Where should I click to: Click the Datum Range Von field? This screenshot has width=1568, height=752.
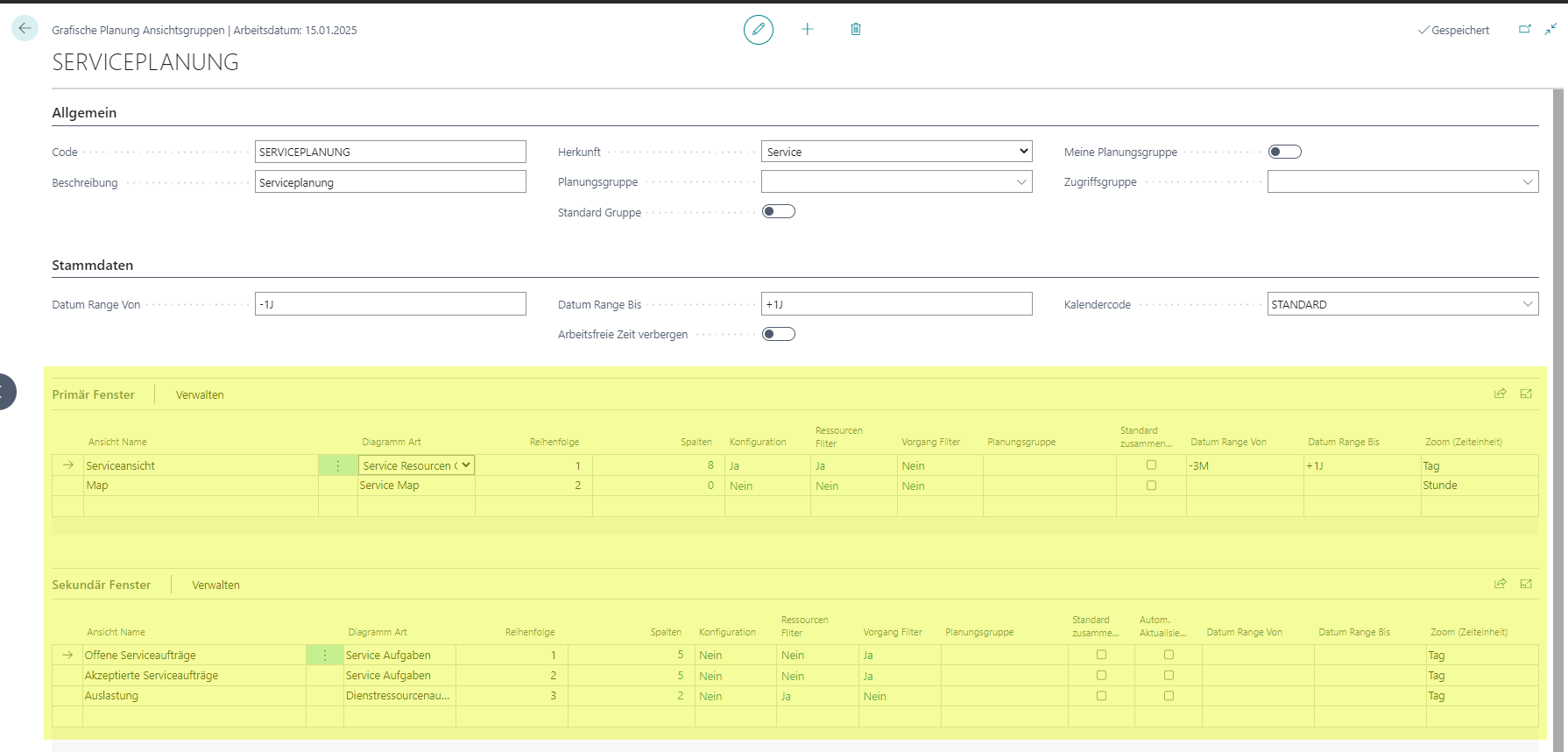tap(391, 304)
